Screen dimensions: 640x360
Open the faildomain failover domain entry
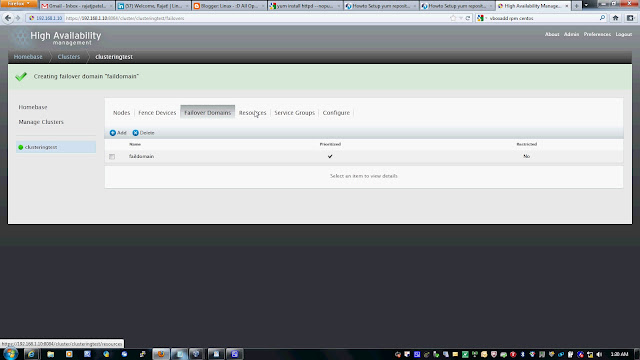coord(141,156)
